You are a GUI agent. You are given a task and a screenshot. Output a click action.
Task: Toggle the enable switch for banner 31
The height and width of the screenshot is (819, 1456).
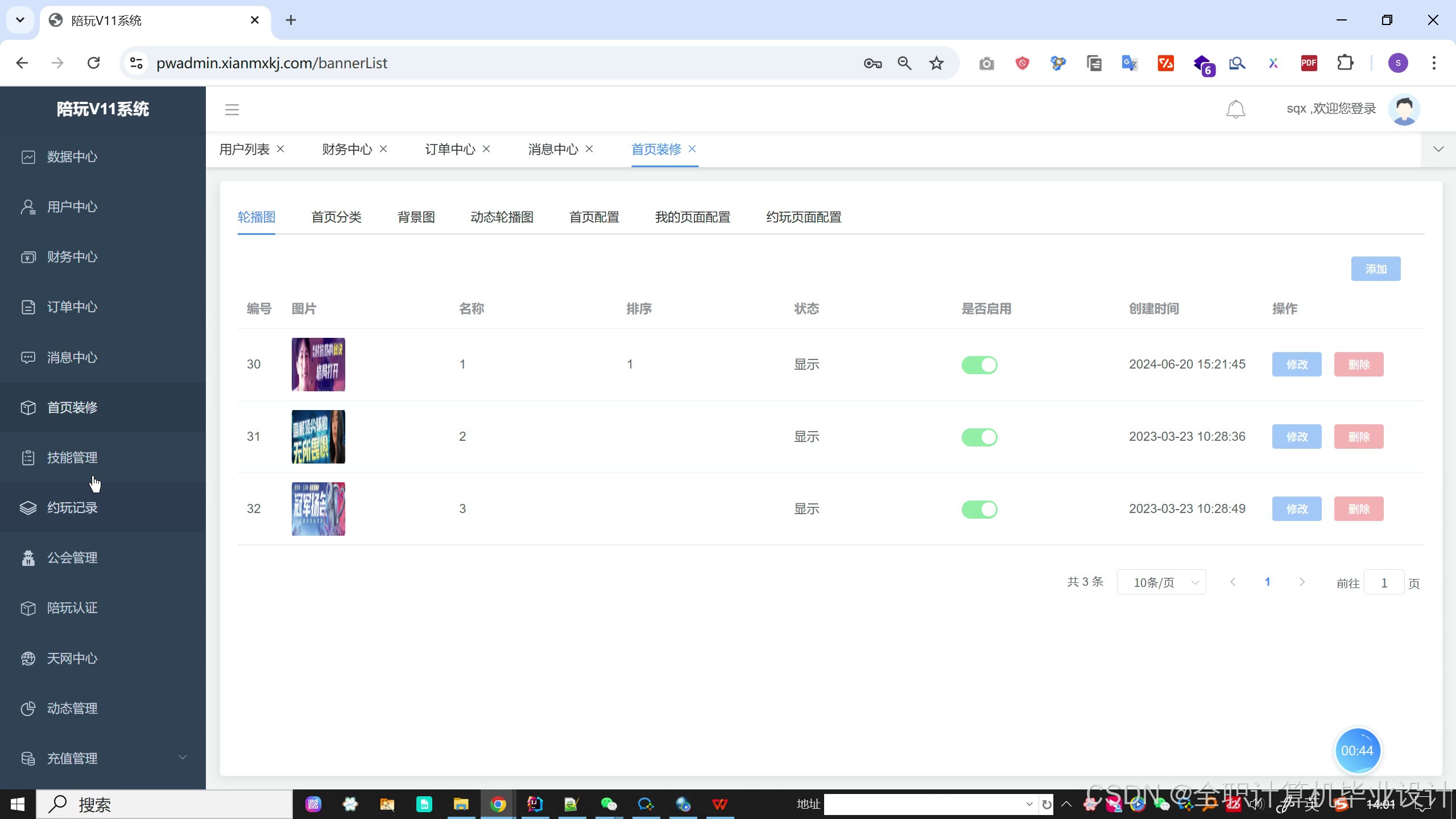tap(979, 437)
